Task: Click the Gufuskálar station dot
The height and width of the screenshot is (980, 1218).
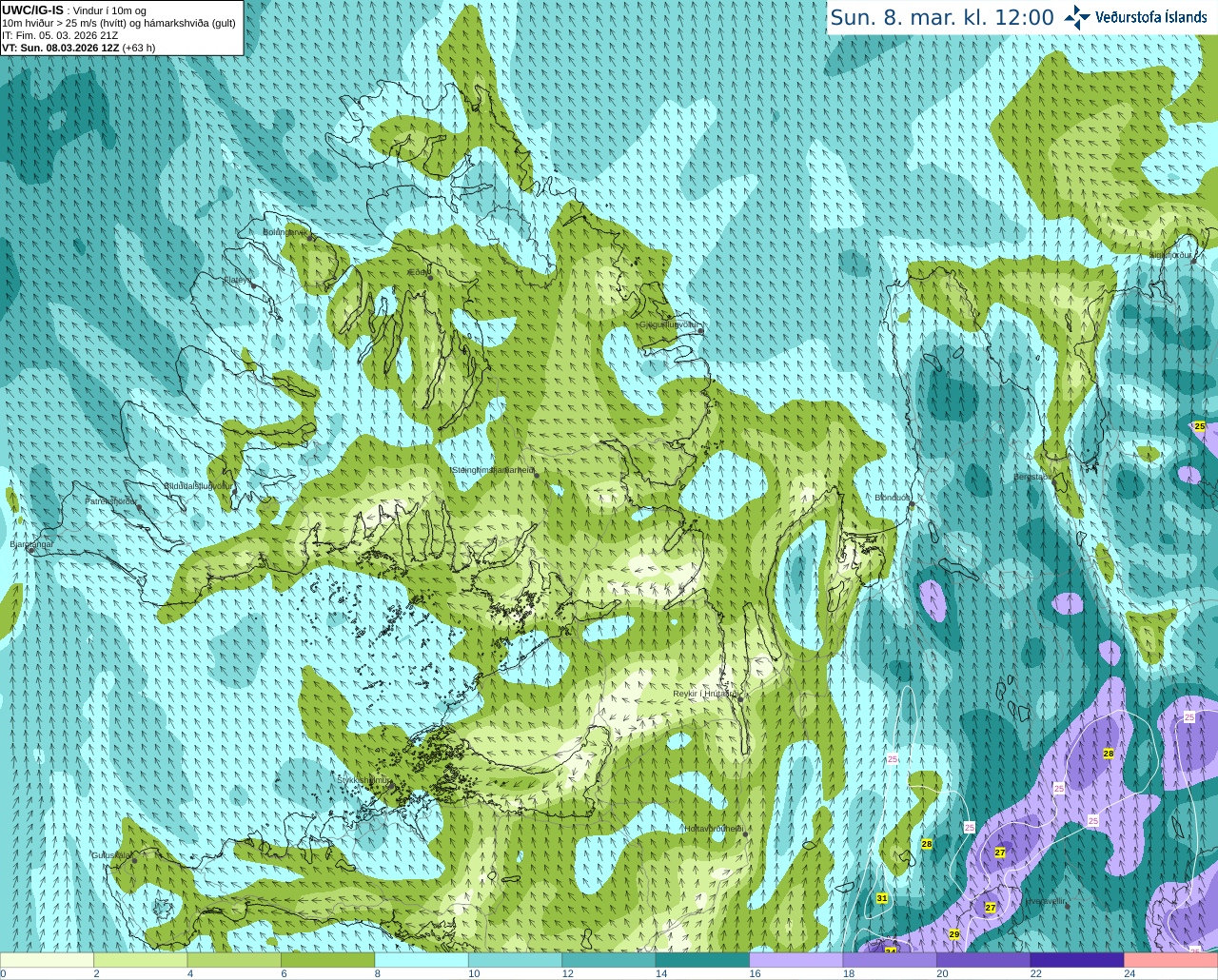Action: (x=134, y=860)
